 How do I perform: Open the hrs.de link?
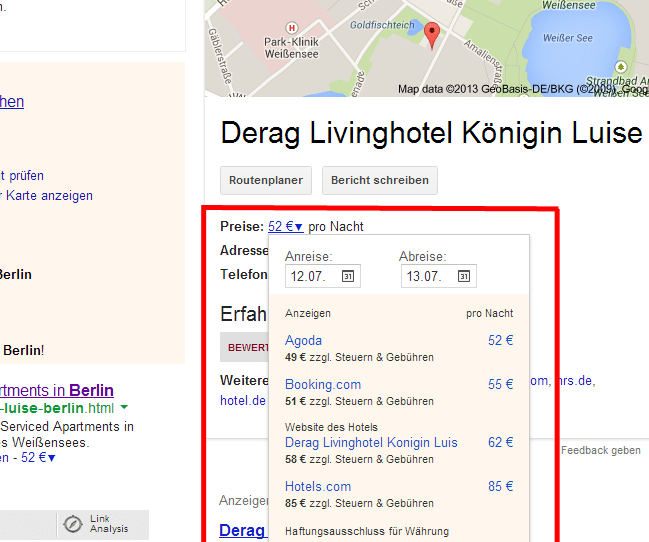(577, 381)
